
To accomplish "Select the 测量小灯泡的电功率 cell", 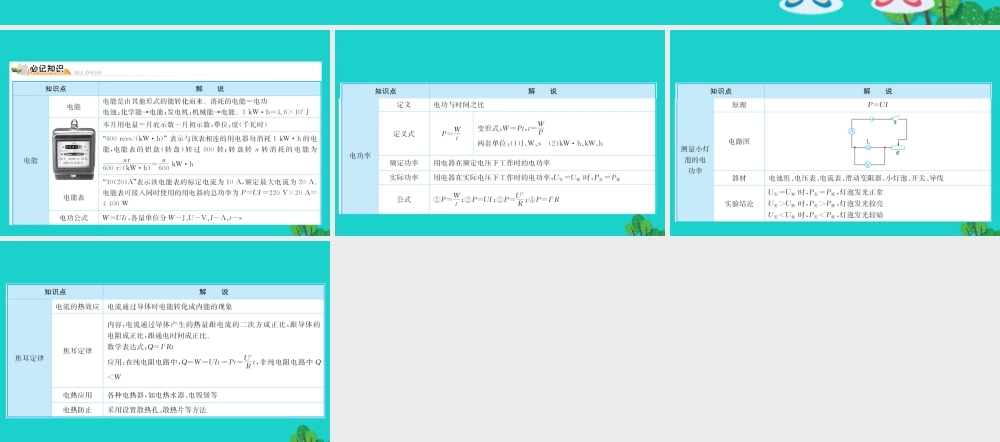I will (695, 159).
